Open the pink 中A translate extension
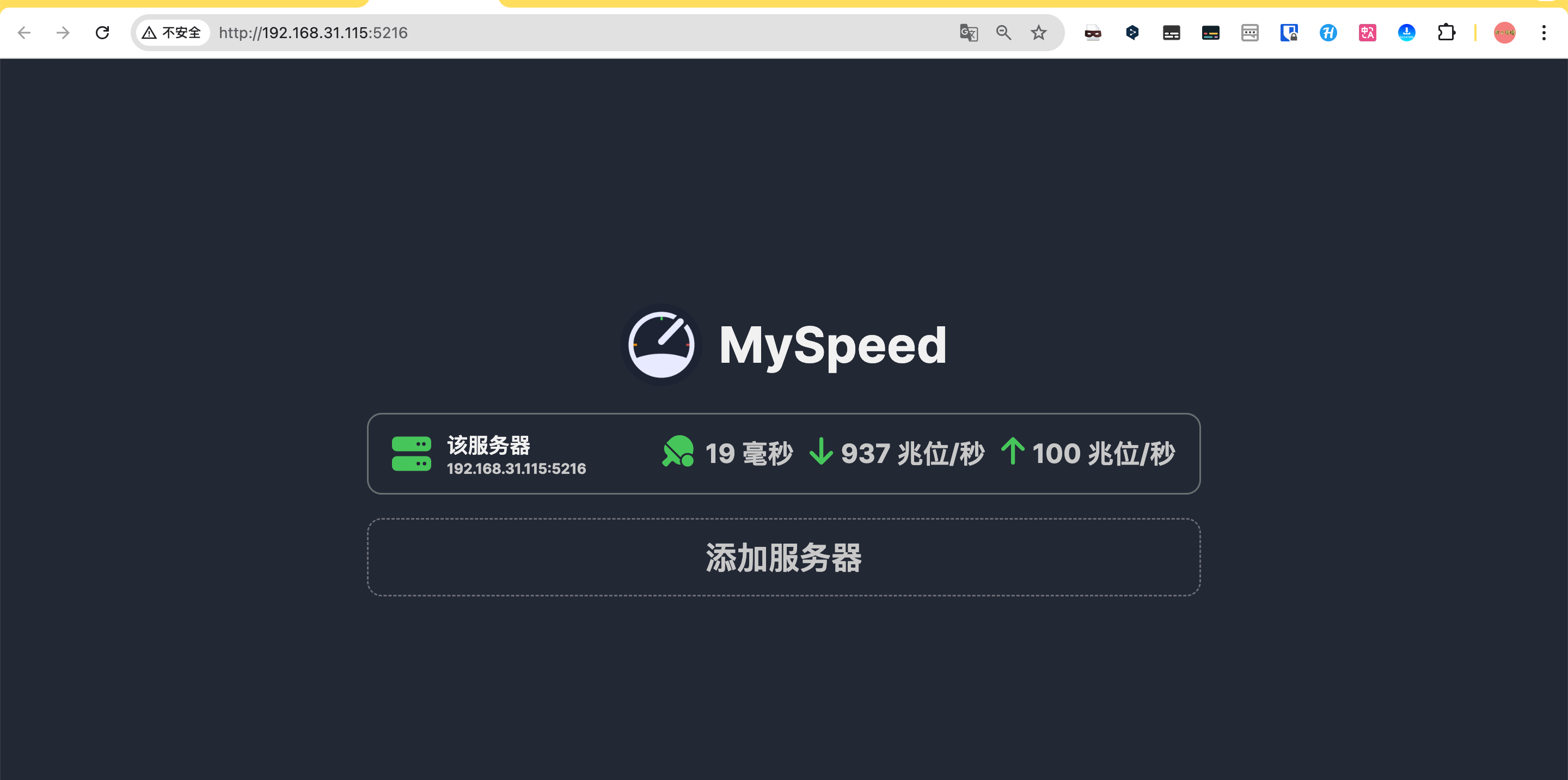Screen dimensions: 1568x780 point(1368,33)
